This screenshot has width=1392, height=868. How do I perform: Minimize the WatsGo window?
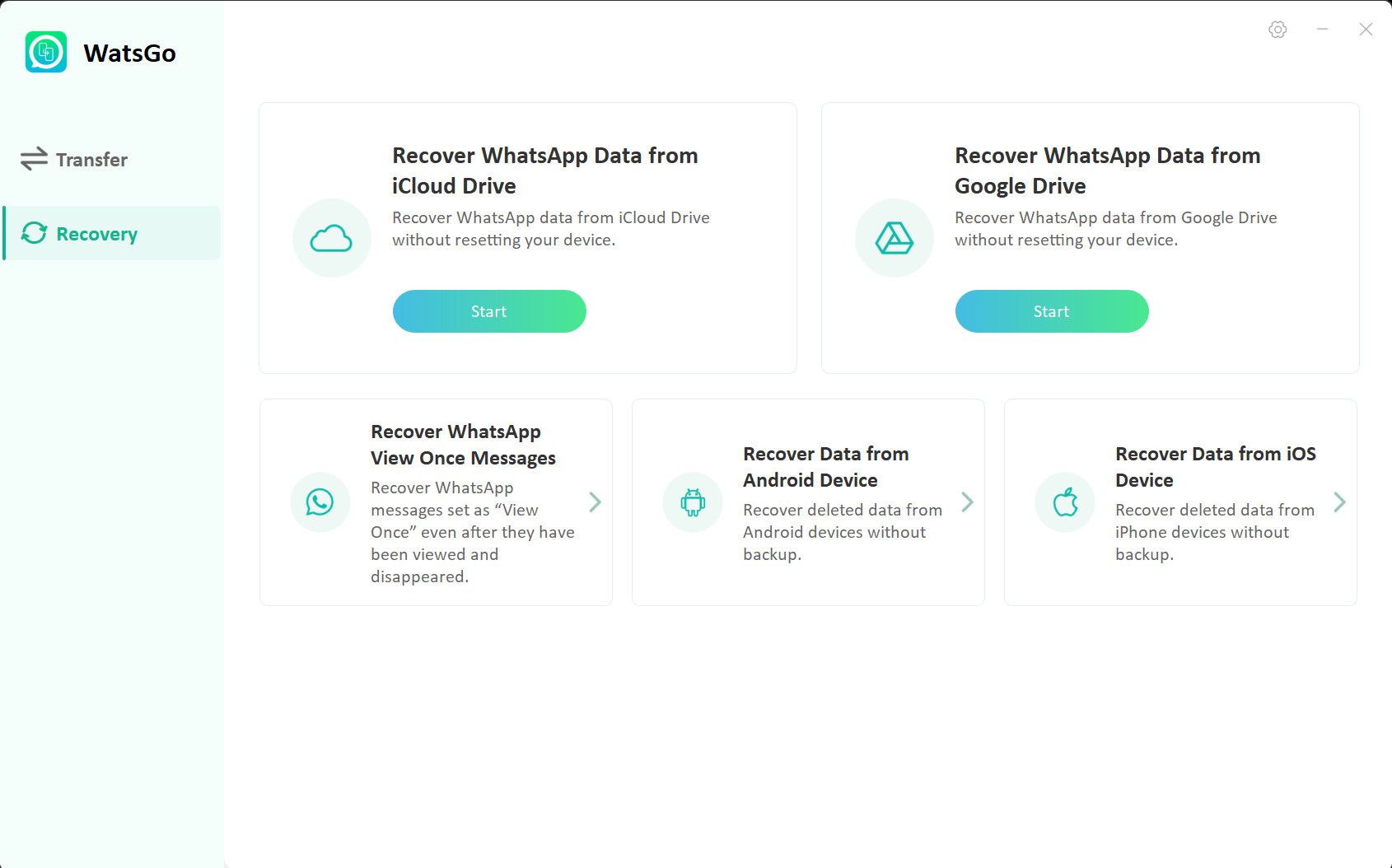pyautogui.click(x=1323, y=30)
